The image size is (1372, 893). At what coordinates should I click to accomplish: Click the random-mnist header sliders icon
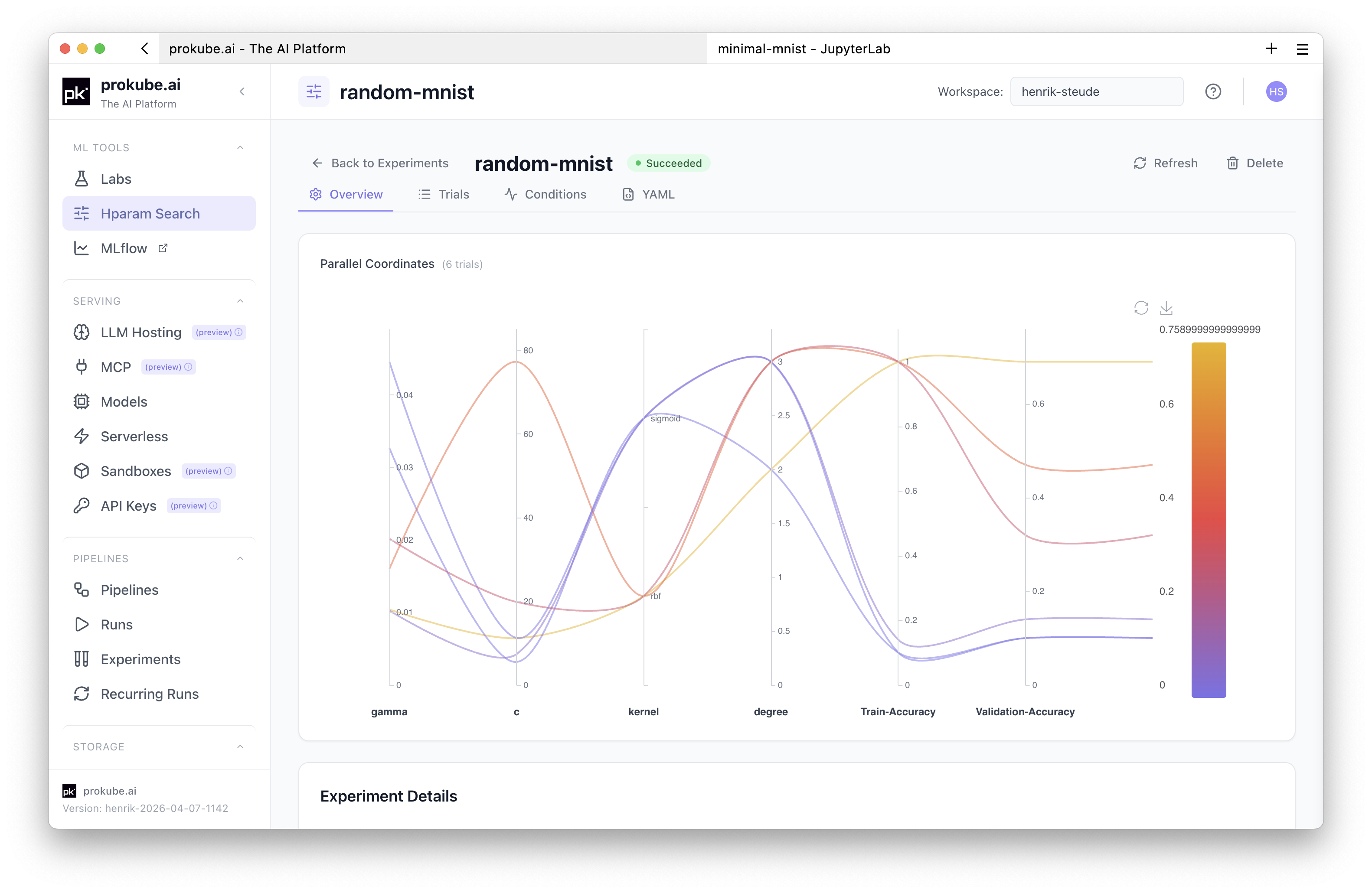(314, 91)
